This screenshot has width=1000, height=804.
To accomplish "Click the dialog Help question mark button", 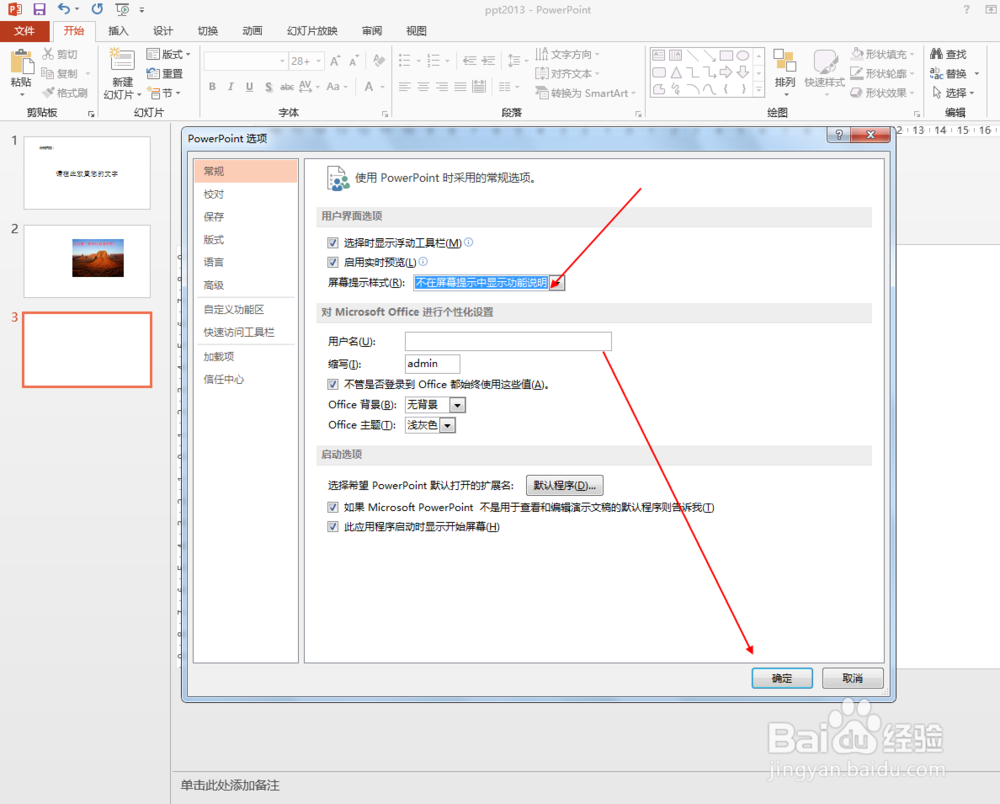I will [x=839, y=135].
